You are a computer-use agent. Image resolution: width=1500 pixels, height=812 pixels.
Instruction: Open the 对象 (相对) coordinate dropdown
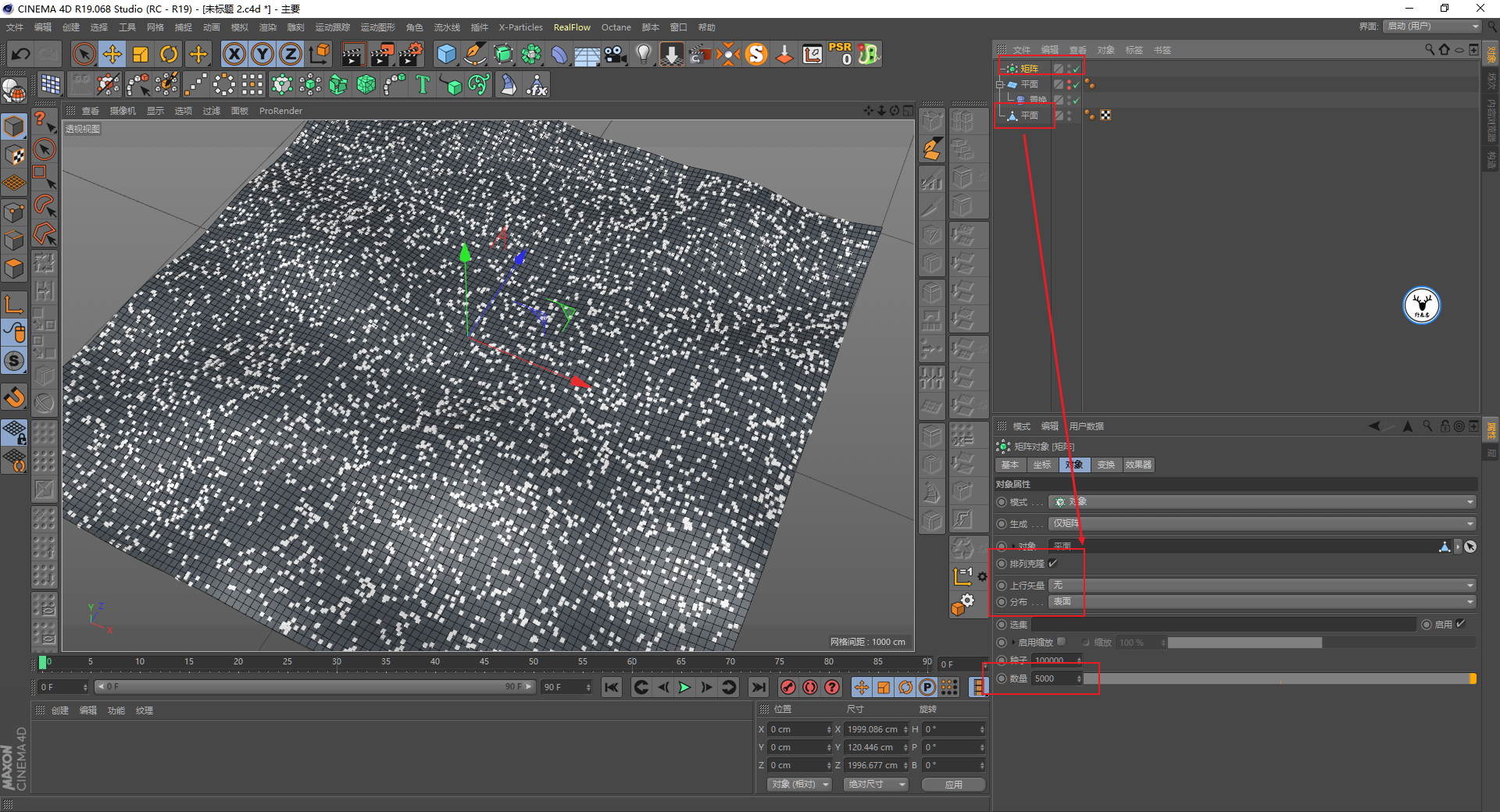click(798, 784)
